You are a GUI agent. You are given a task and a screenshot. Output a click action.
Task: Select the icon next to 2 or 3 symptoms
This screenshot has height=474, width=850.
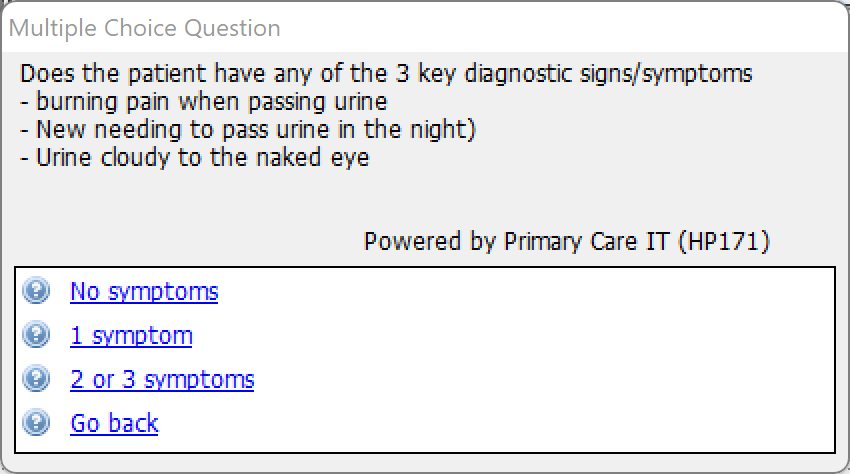(x=36, y=379)
